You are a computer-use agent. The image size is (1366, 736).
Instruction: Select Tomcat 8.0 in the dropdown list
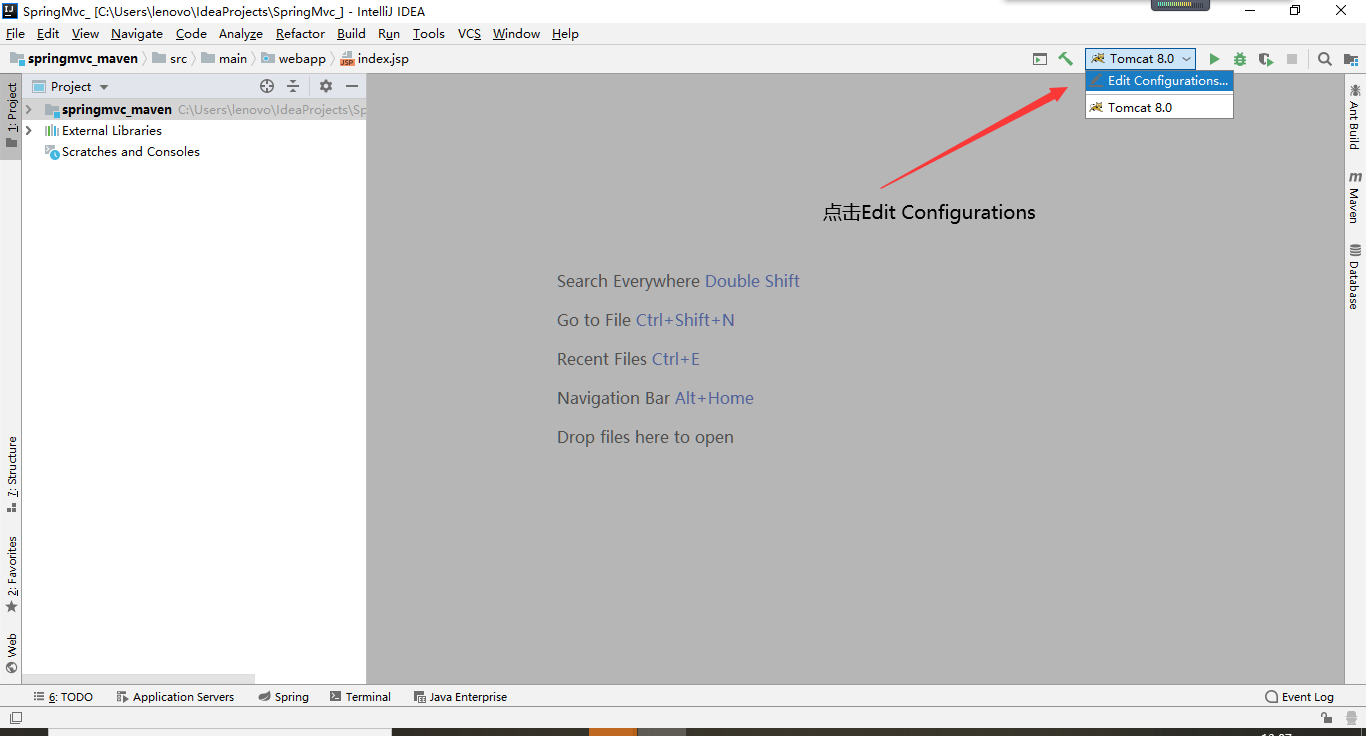tap(1159, 107)
